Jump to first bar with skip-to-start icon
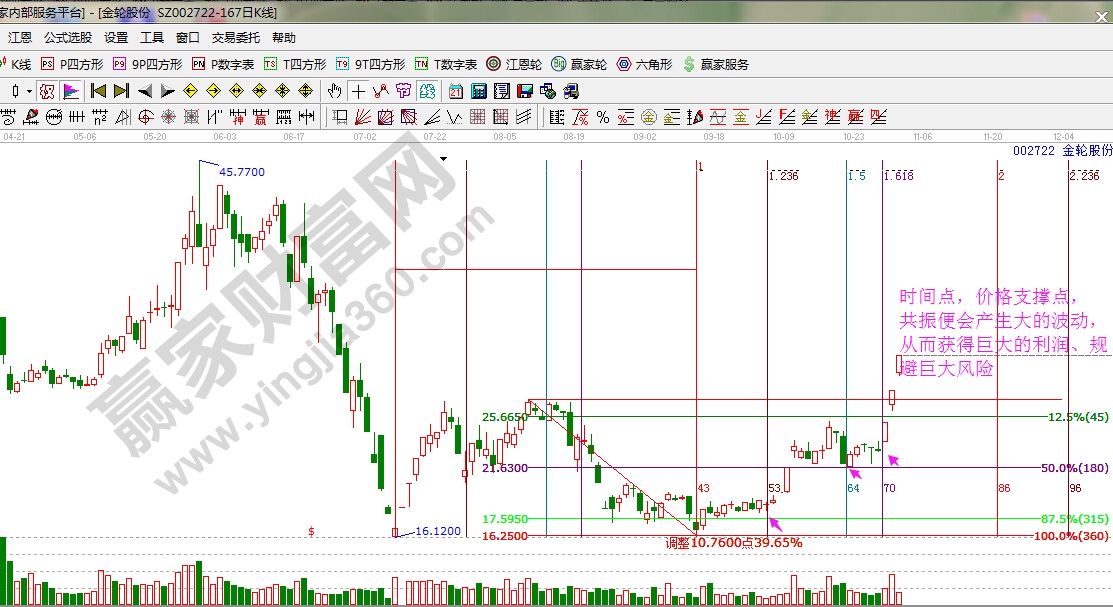The width and height of the screenshot is (1113, 607). click(98, 91)
